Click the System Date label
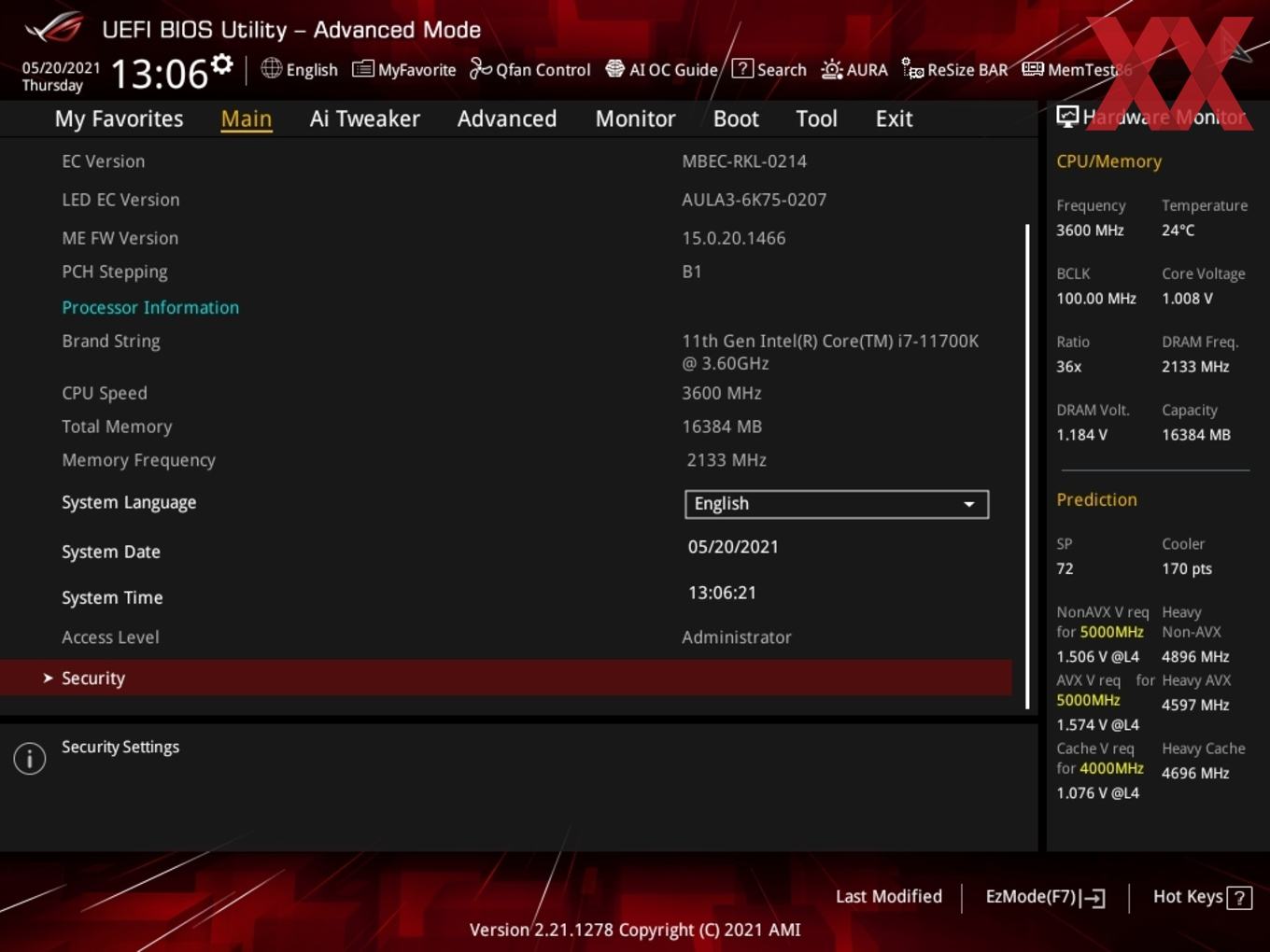This screenshot has height=952, width=1270. [111, 552]
